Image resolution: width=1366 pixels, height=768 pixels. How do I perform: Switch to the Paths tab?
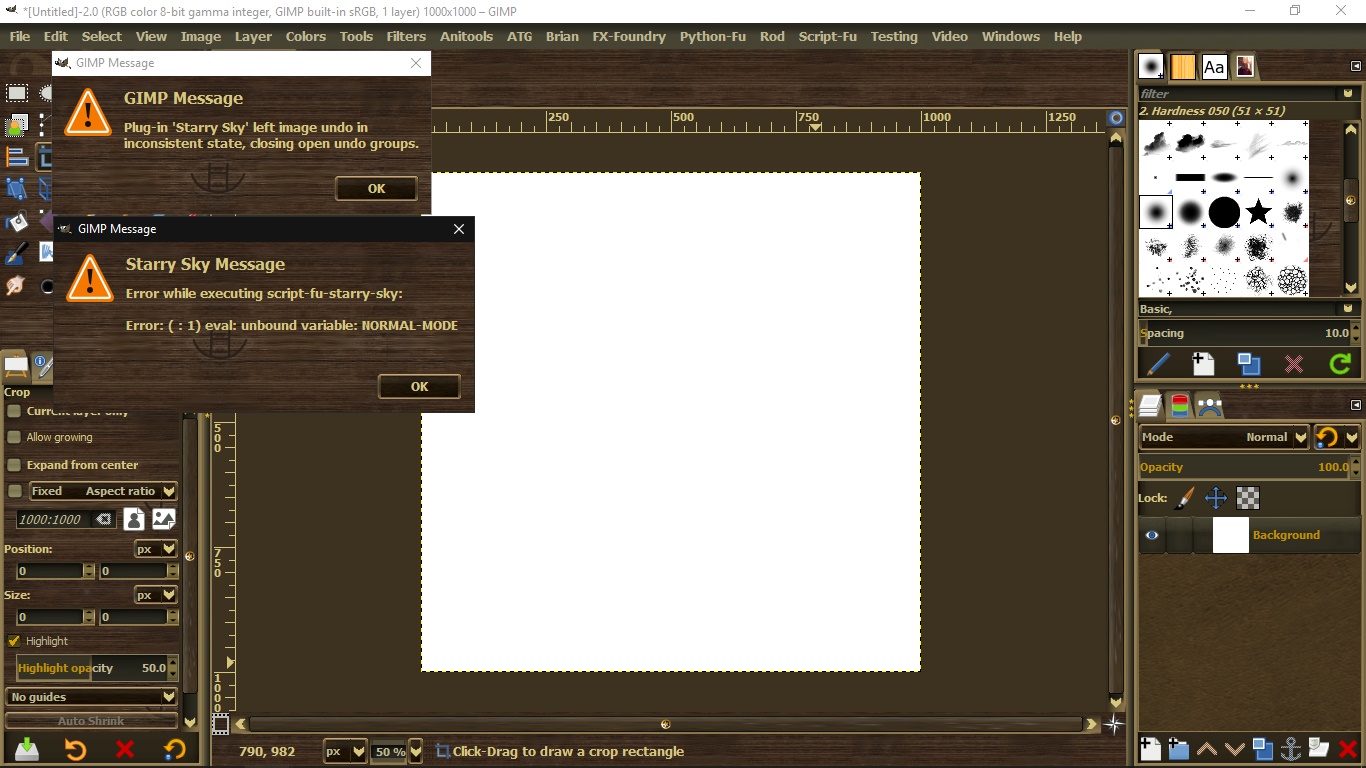1209,405
